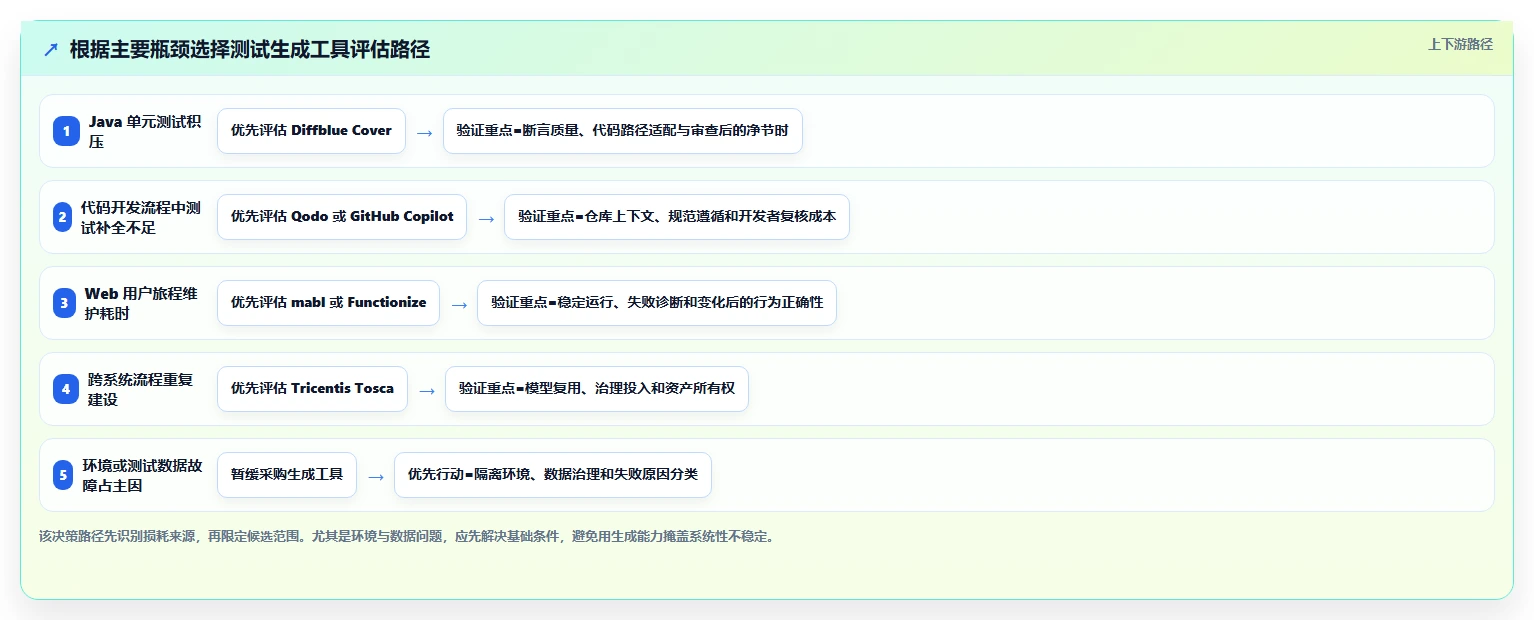Click the box 验证重点=断言质量、代码路径适配与审查后的净节时

[623, 131]
